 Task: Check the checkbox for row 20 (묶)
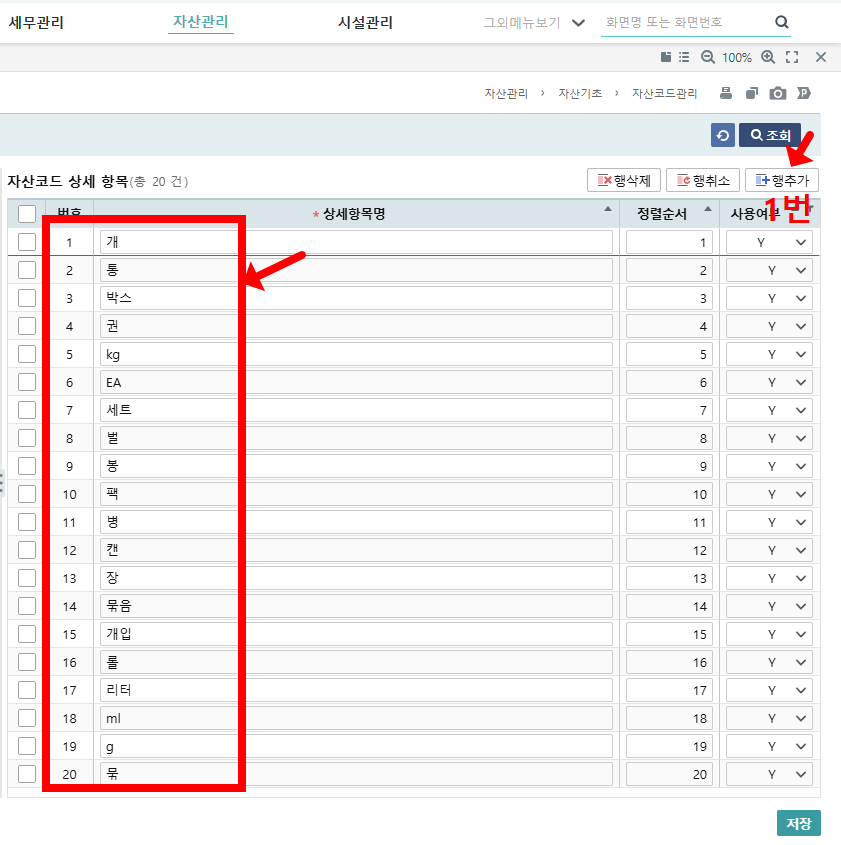click(x=27, y=774)
